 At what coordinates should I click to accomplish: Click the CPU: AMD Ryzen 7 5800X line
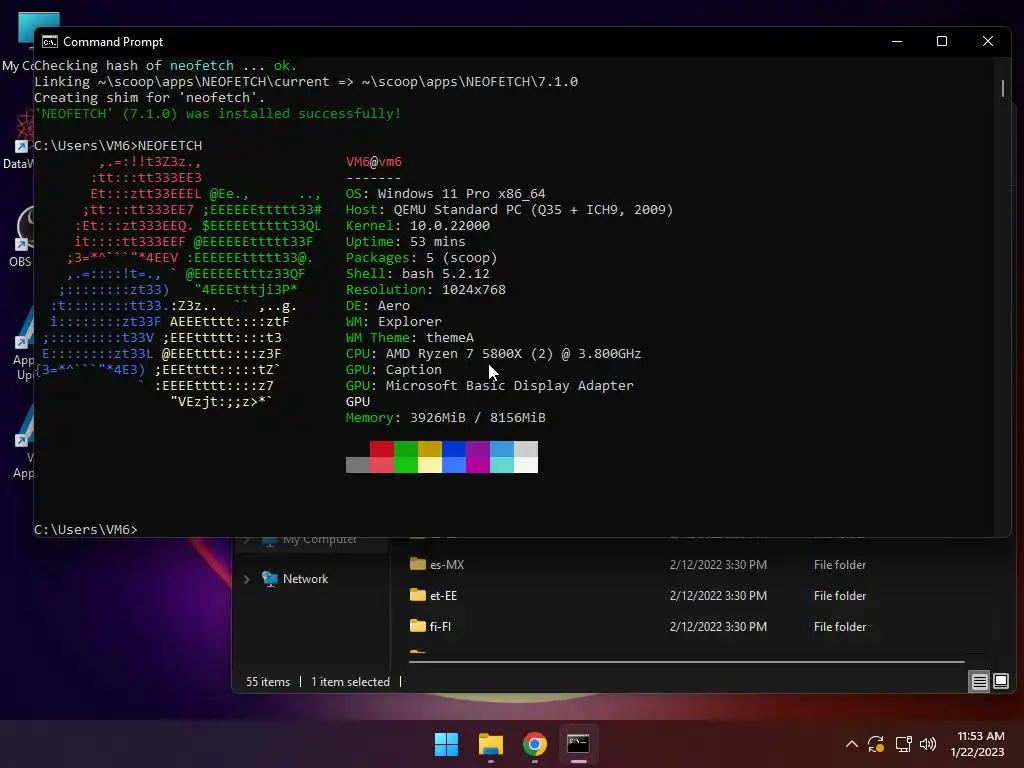[x=493, y=354]
